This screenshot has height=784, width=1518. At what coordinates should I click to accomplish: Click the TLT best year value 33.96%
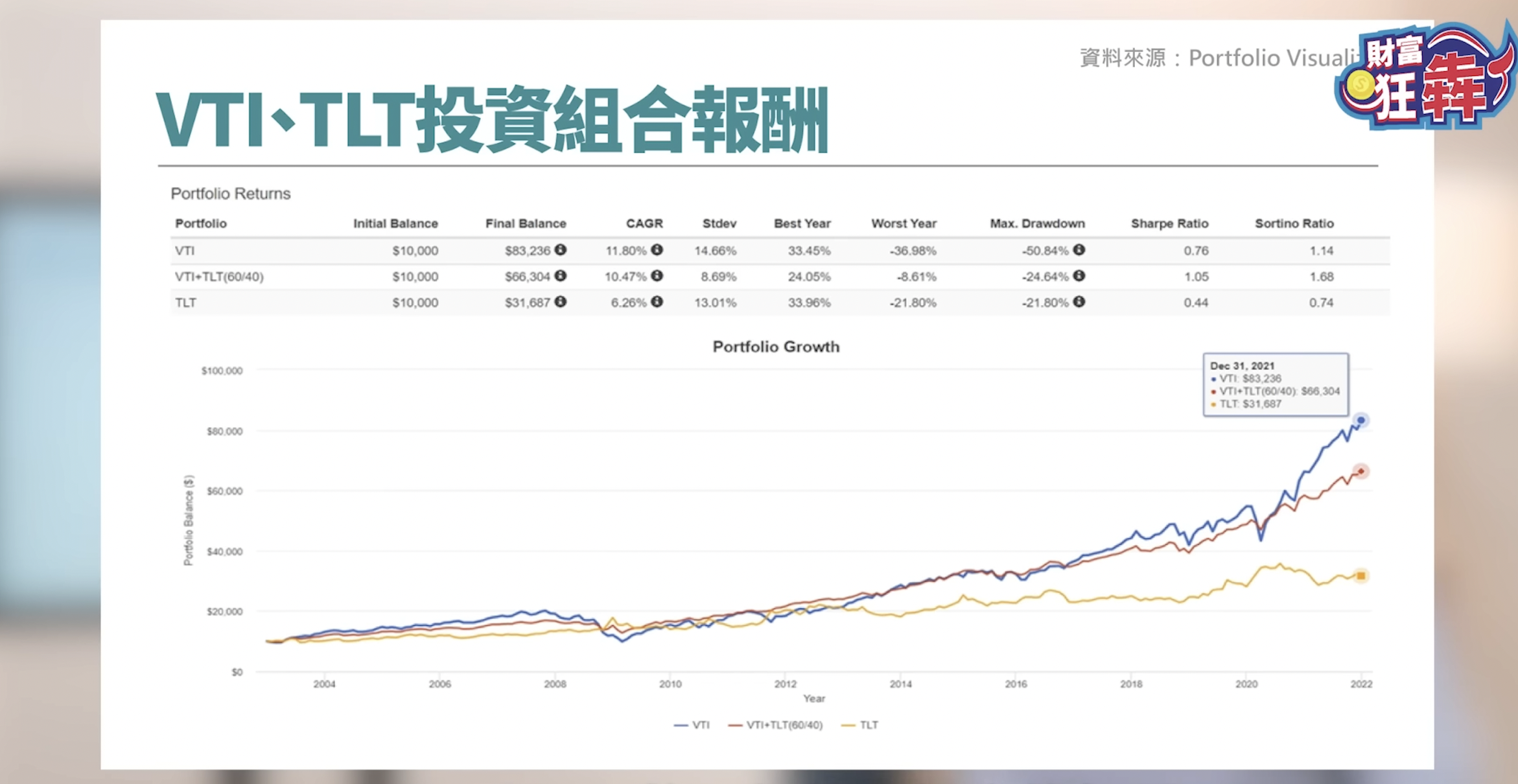pyautogui.click(x=810, y=303)
